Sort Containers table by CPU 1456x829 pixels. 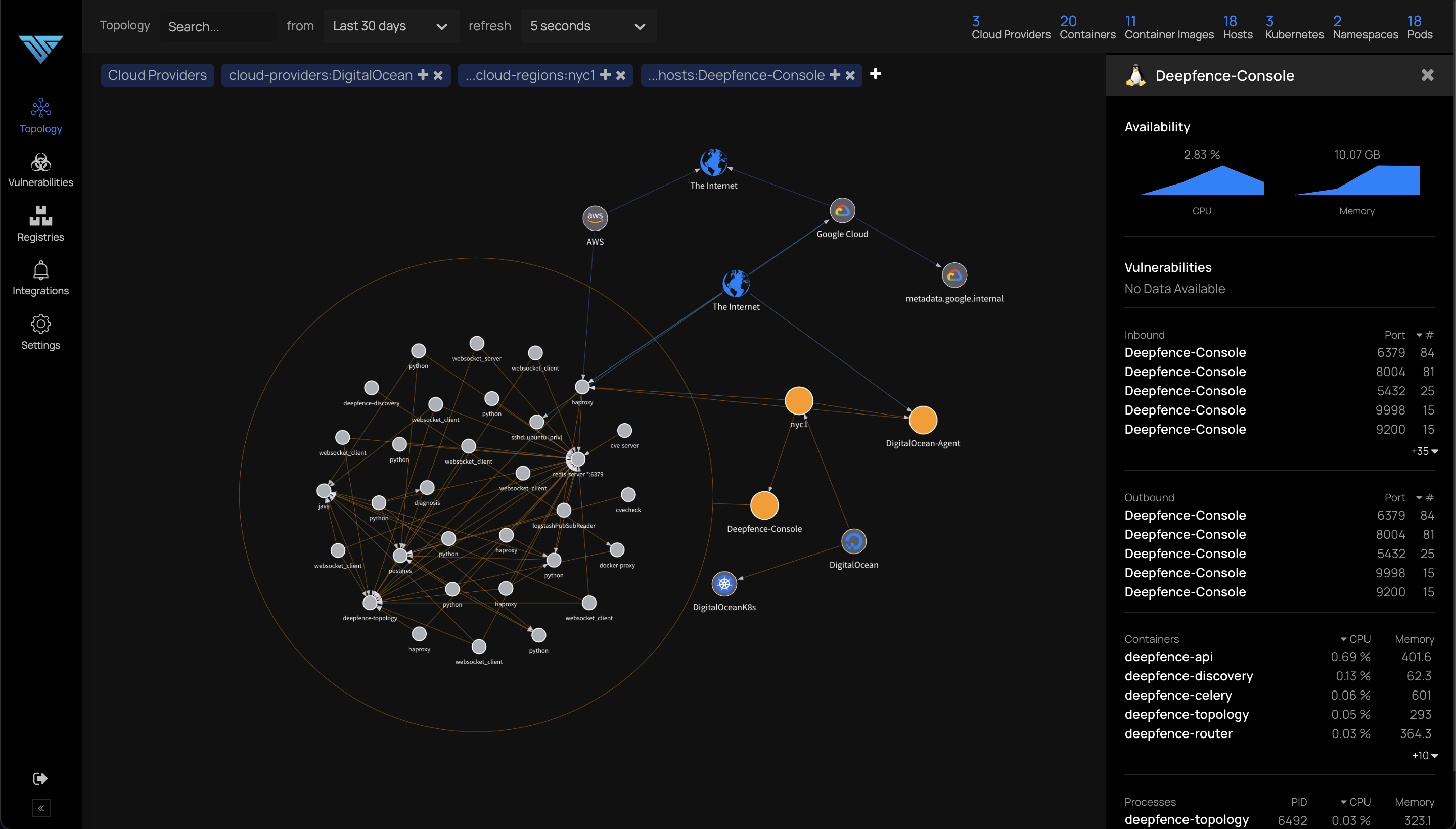click(1356, 639)
